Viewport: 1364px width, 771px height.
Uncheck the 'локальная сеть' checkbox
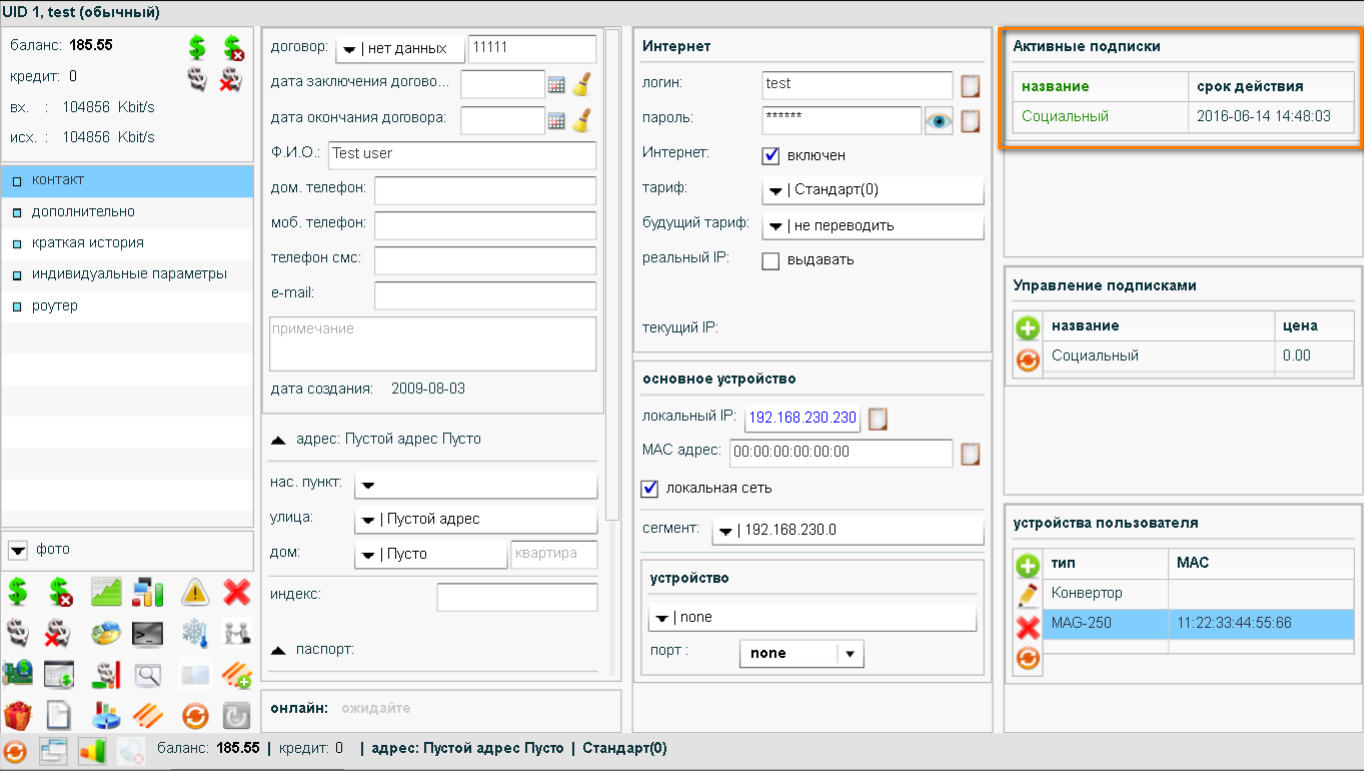pyautogui.click(x=650, y=488)
